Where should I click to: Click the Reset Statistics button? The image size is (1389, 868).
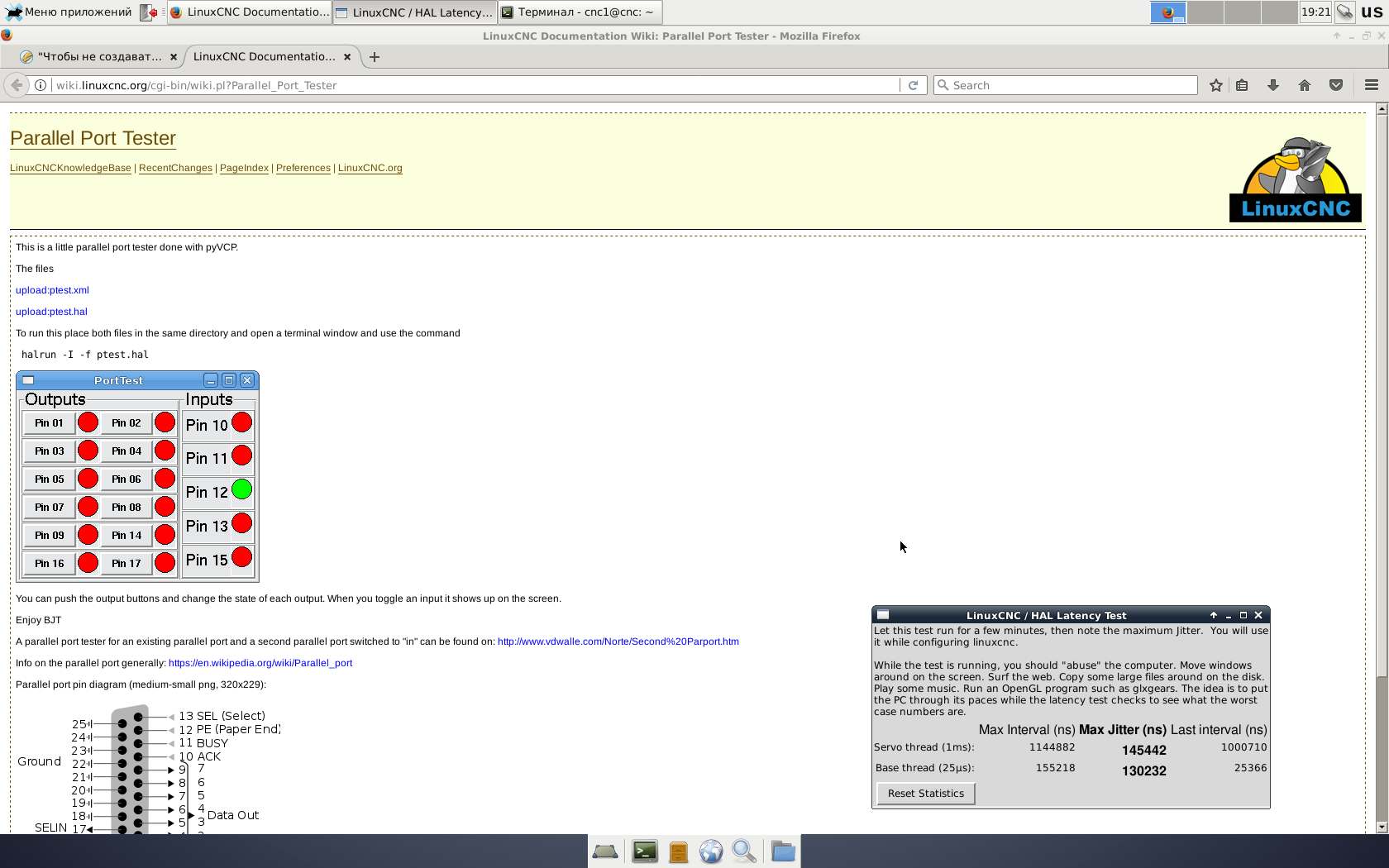pos(926,794)
